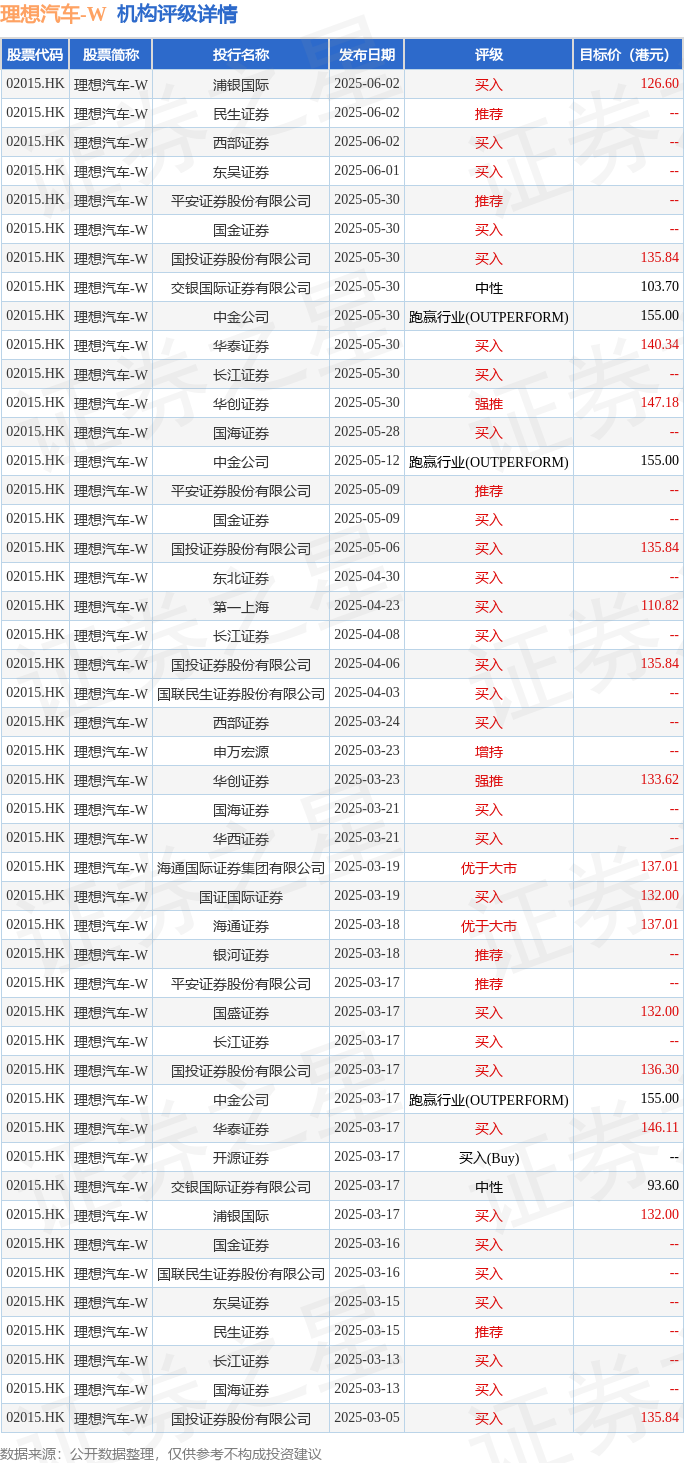Image resolution: width=684 pixels, height=1463 pixels.
Task: Click 华泰证券 in the 140.34 row
Action: [241, 345]
